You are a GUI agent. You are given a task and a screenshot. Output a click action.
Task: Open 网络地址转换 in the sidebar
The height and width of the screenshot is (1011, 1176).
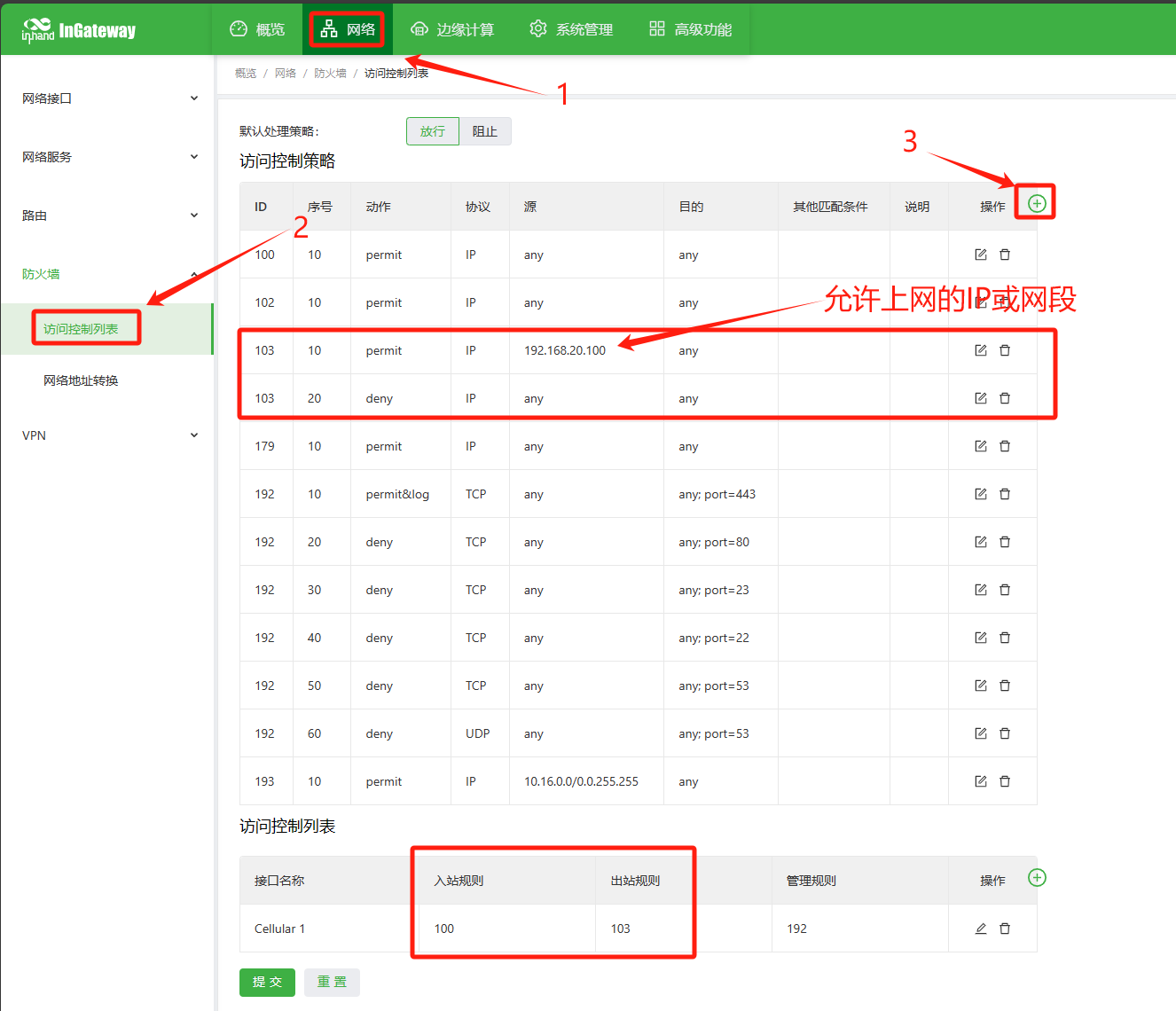pos(81,380)
